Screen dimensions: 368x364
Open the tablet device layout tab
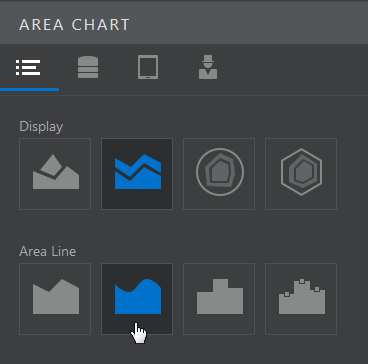(148, 68)
